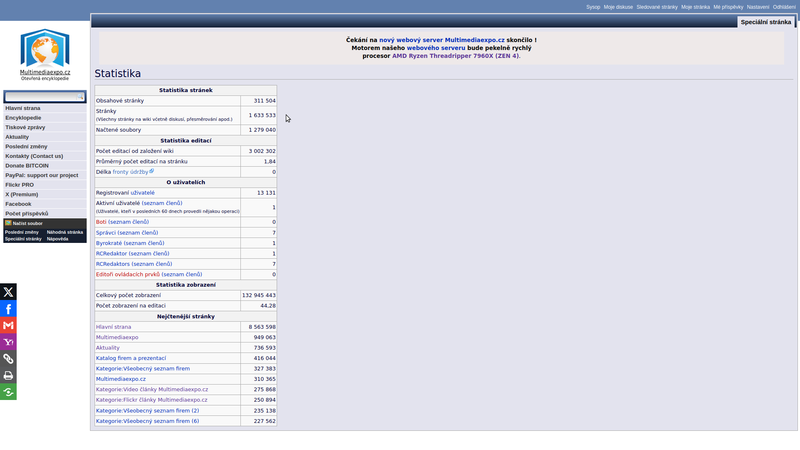Open the Speciální stránka tab
800x450 pixels.
point(767,21)
